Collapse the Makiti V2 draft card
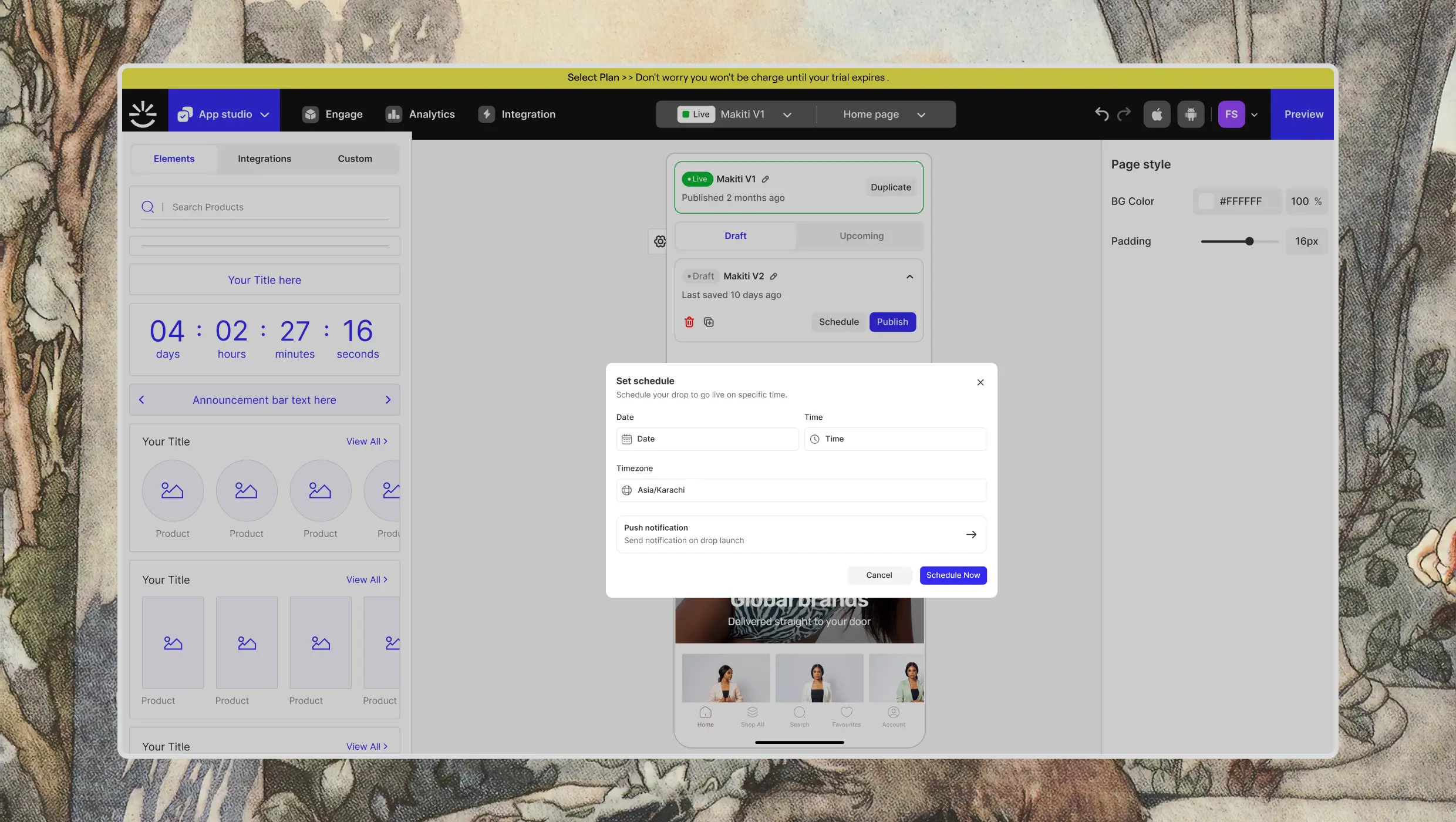The image size is (1456, 822). (x=909, y=277)
